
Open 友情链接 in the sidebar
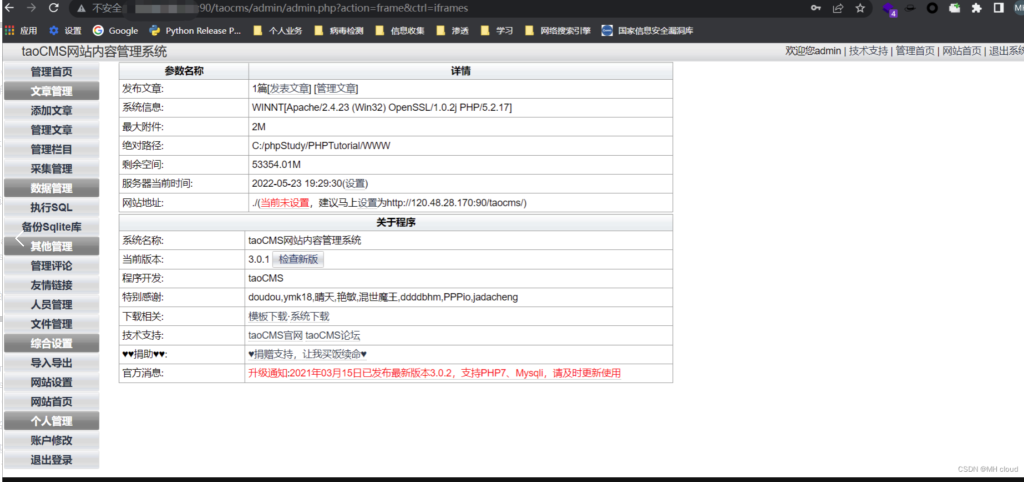[x=52, y=285]
